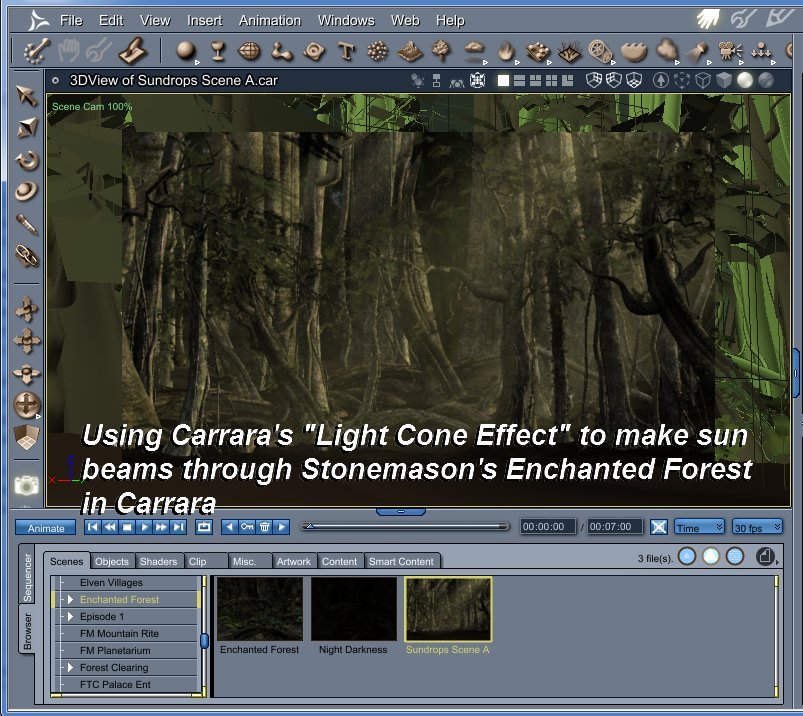Select the vertex modeler goblet icon
Viewport: 803px width, 716px height.
point(218,51)
